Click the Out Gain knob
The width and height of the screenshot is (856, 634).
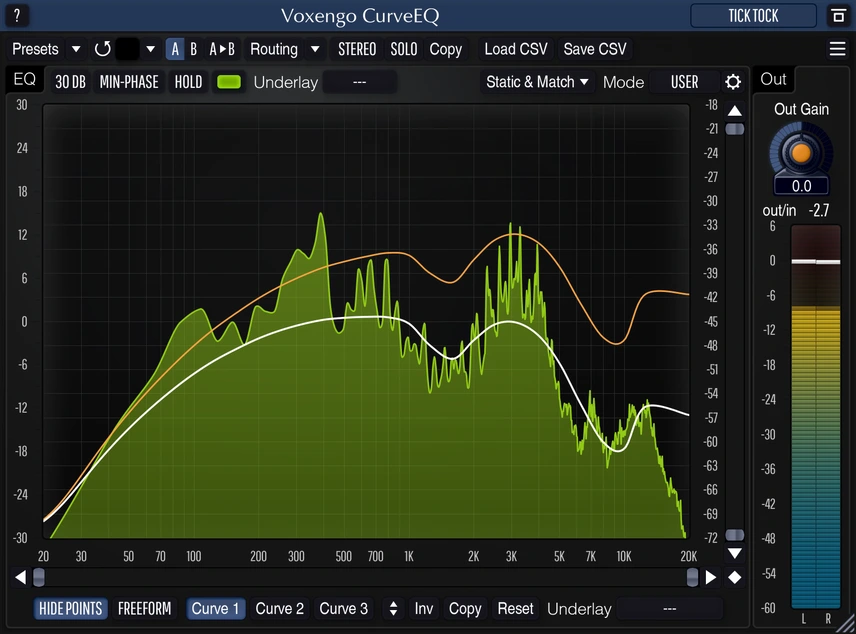click(801, 152)
